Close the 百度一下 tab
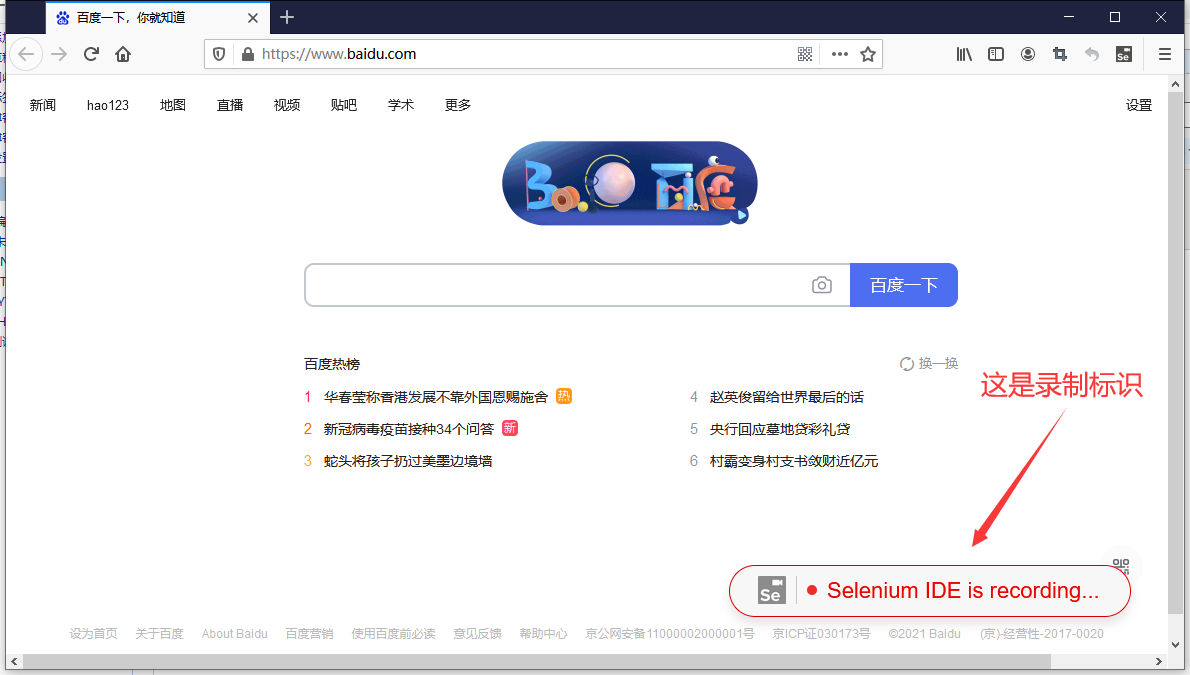 click(253, 17)
